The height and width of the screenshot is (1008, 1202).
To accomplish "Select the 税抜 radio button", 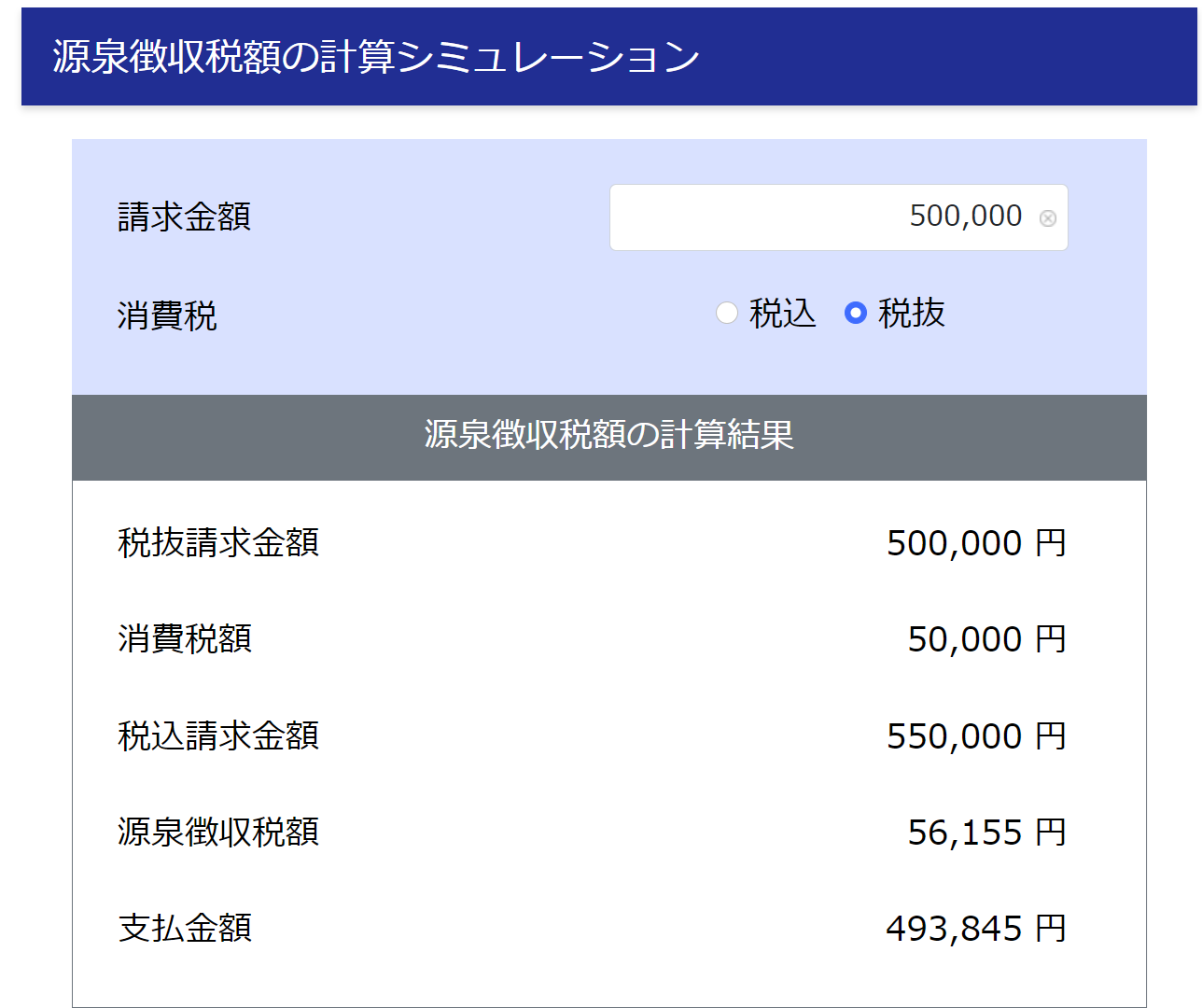I will tap(855, 313).
